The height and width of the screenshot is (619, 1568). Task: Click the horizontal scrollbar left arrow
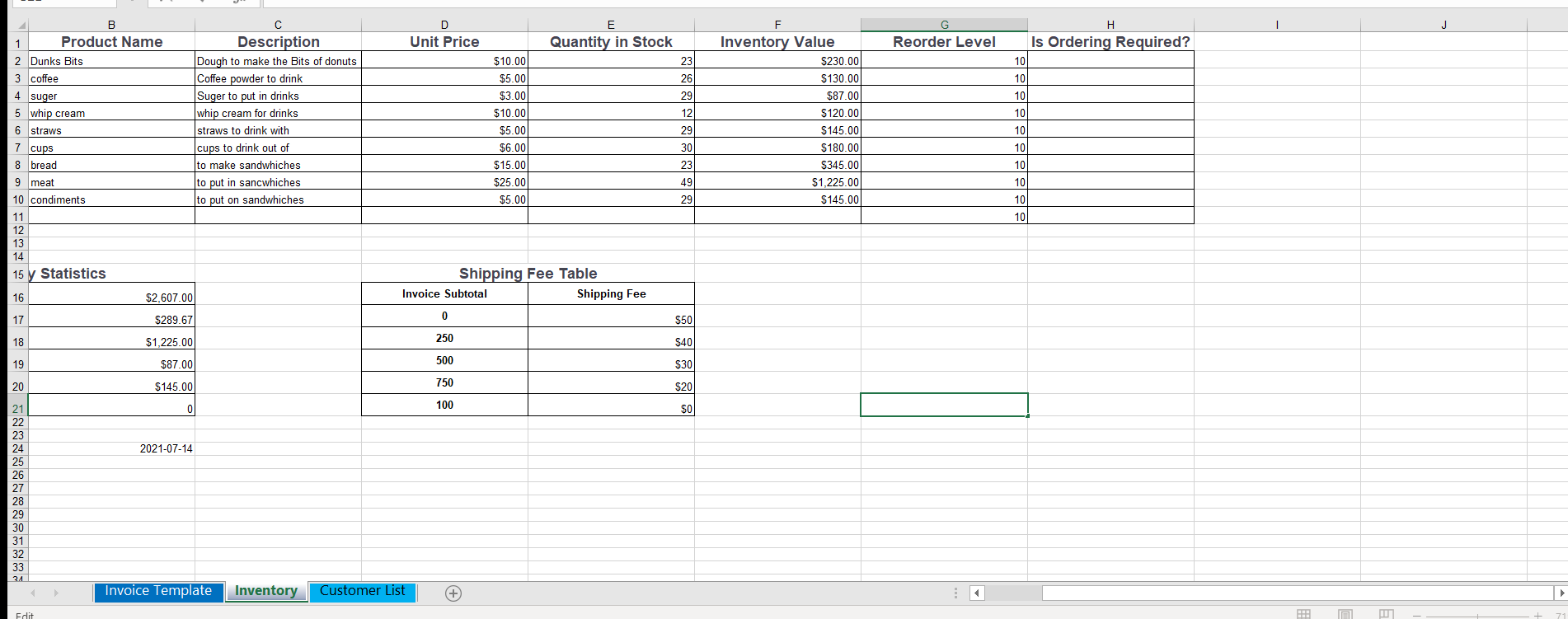pos(977,593)
